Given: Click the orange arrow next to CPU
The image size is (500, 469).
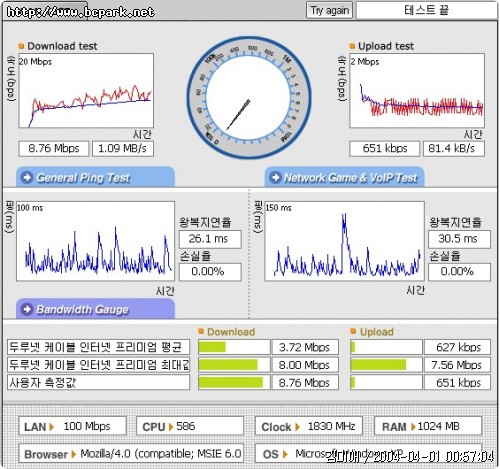Looking at the screenshot, I should pyautogui.click(x=171, y=427).
